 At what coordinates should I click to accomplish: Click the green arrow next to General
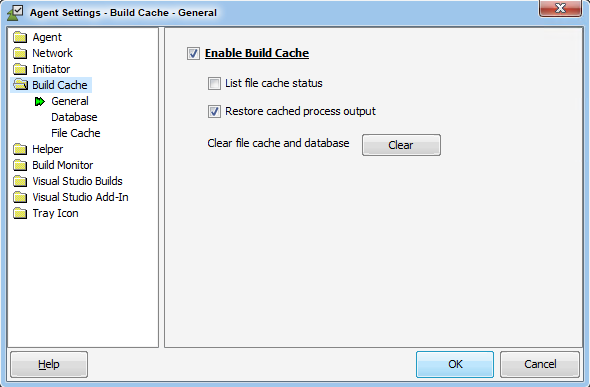click(40, 102)
